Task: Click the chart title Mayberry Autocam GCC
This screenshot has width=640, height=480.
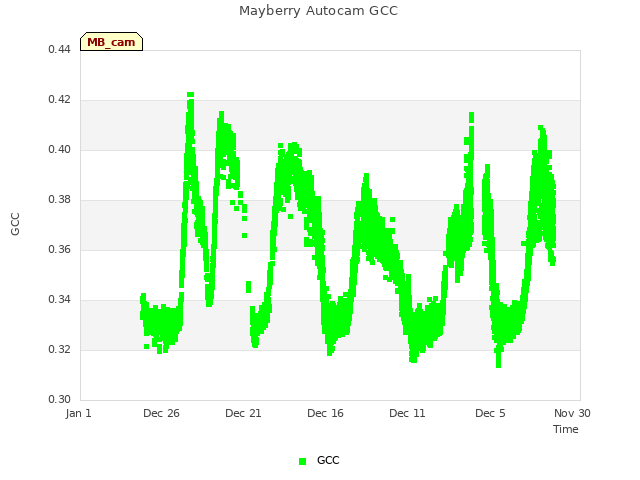Action: (318, 11)
